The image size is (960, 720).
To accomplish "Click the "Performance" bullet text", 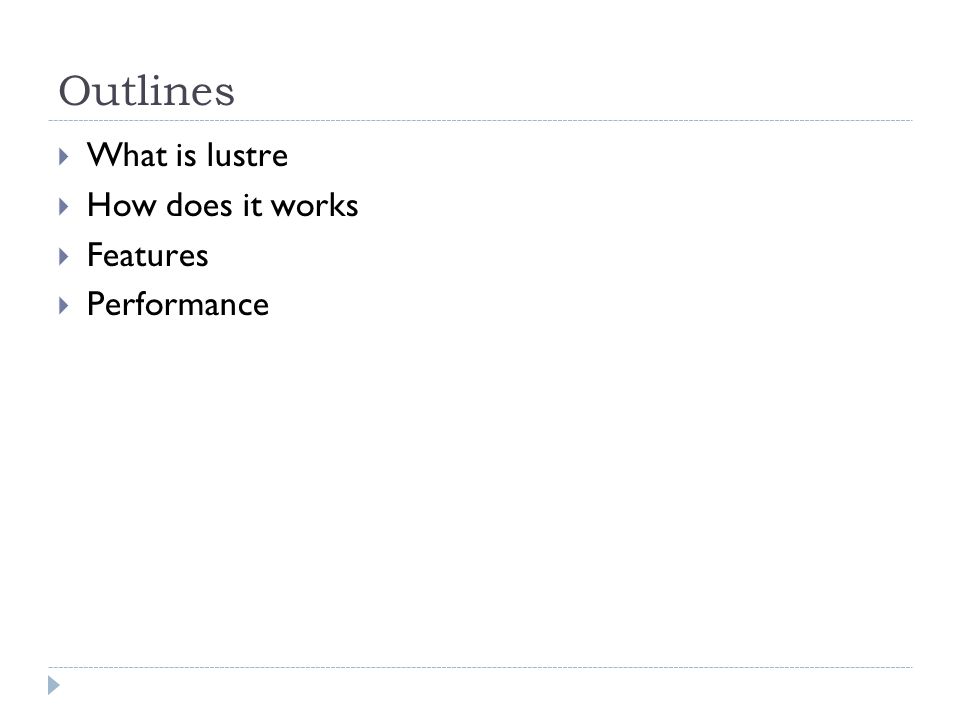I will point(178,304).
